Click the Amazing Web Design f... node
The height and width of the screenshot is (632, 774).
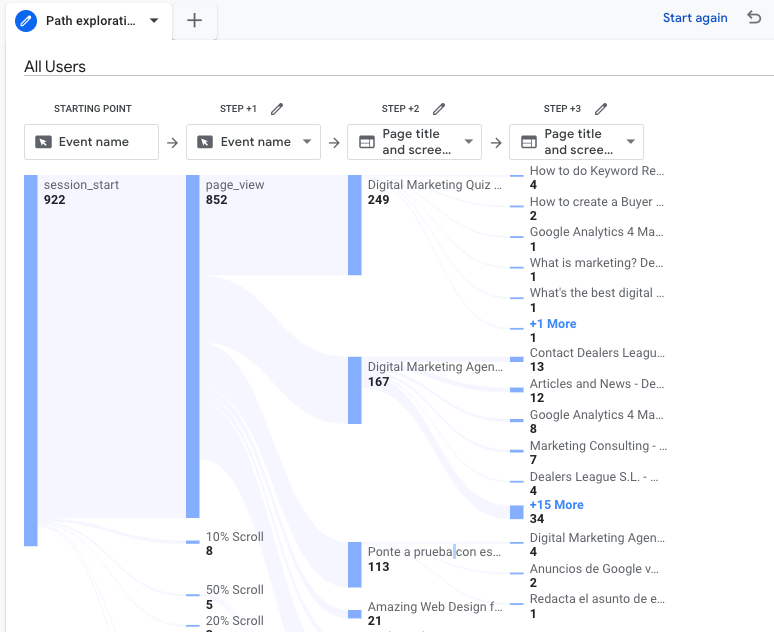pyautogui.click(x=354, y=614)
